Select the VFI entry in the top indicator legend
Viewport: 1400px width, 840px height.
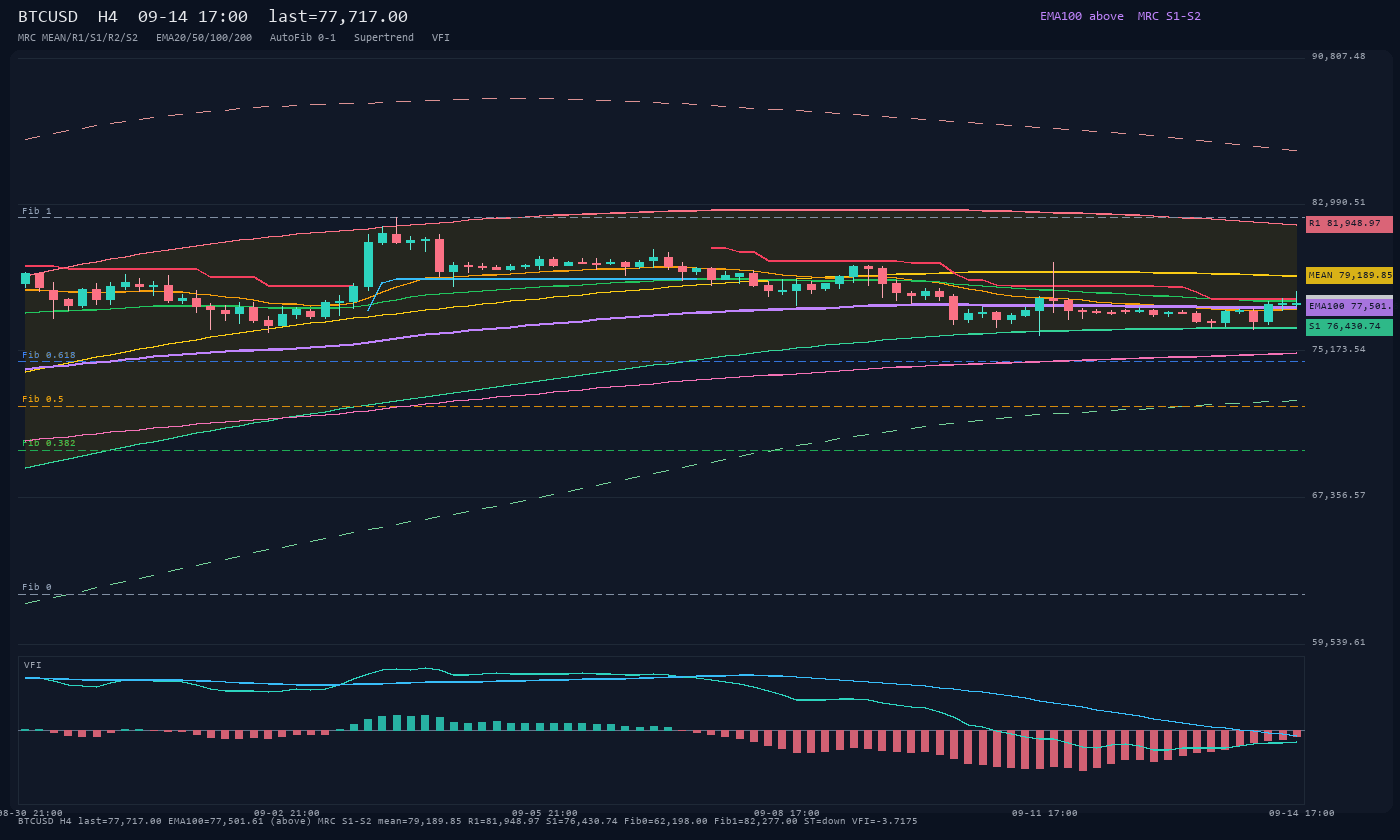click(441, 38)
